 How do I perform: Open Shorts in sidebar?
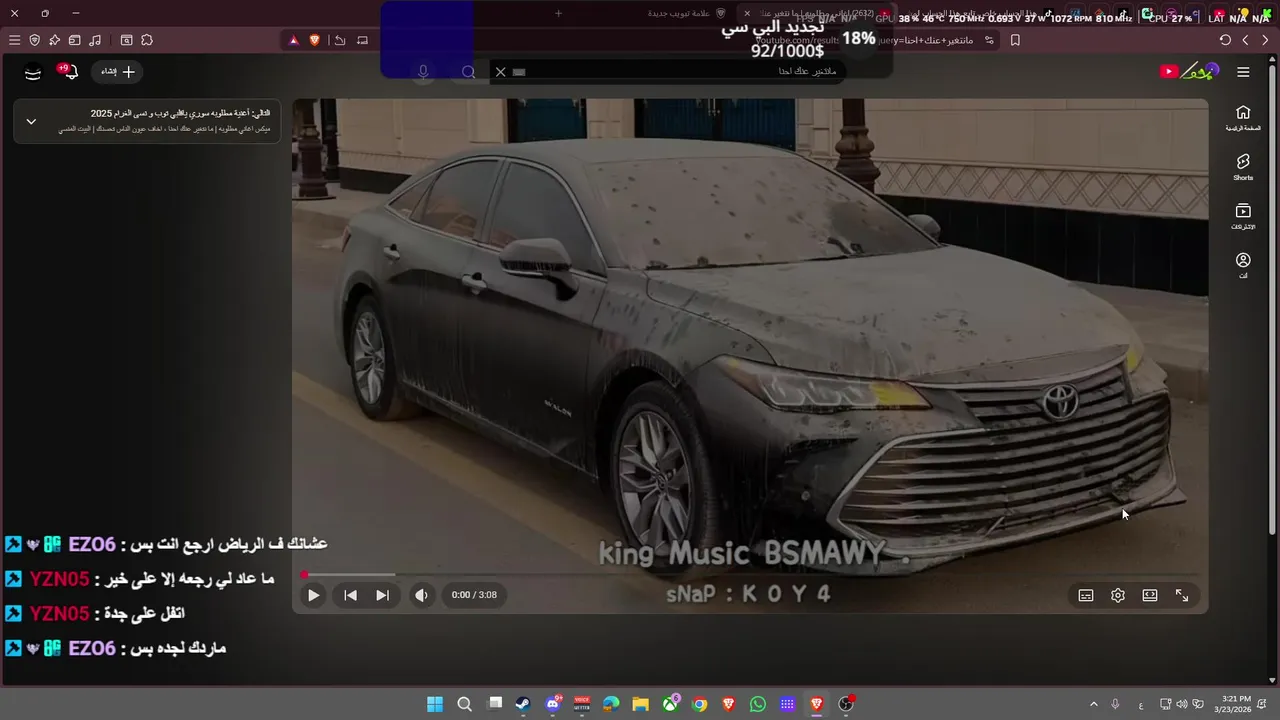tap(1243, 167)
